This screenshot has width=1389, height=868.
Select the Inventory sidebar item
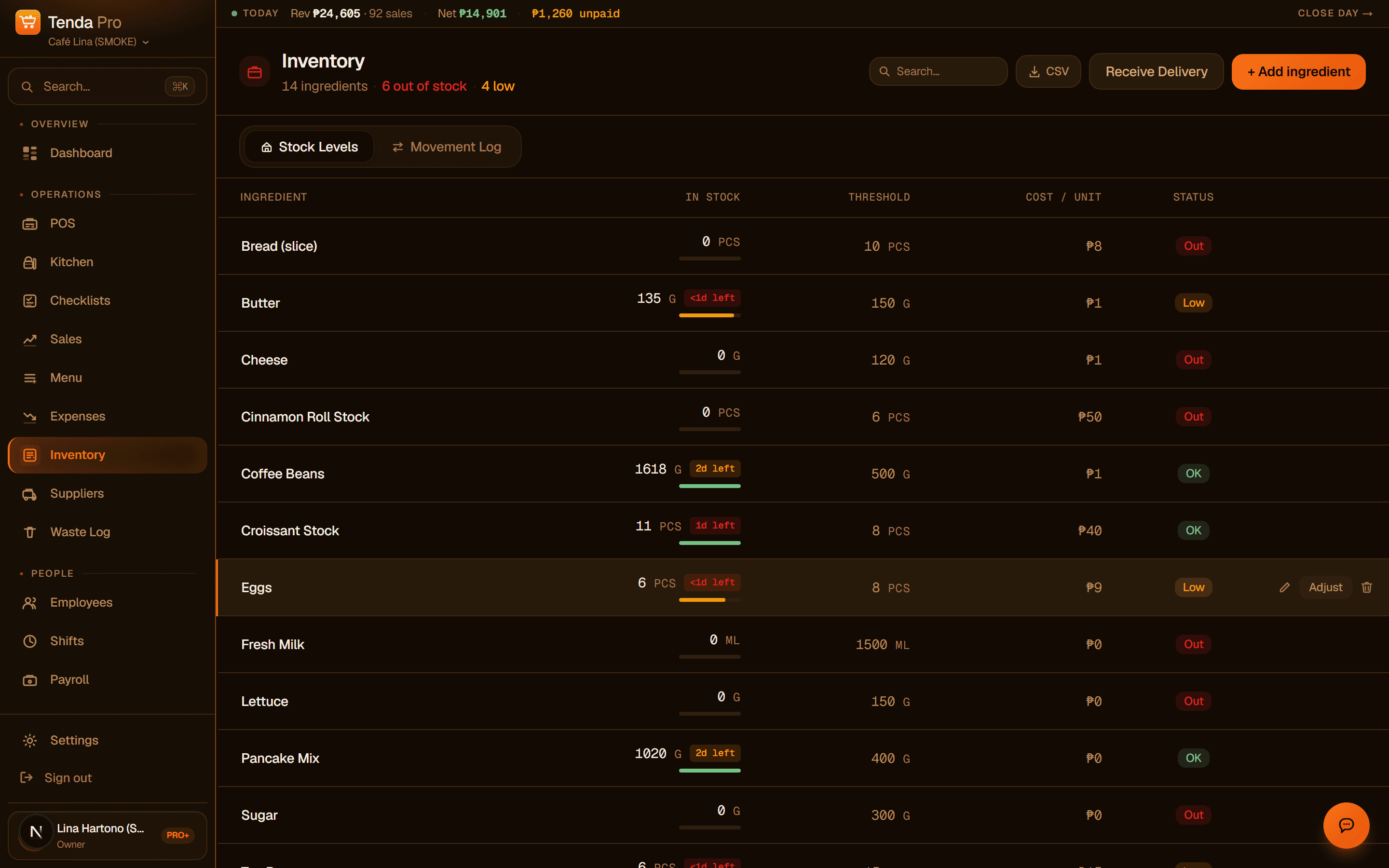tap(108, 455)
